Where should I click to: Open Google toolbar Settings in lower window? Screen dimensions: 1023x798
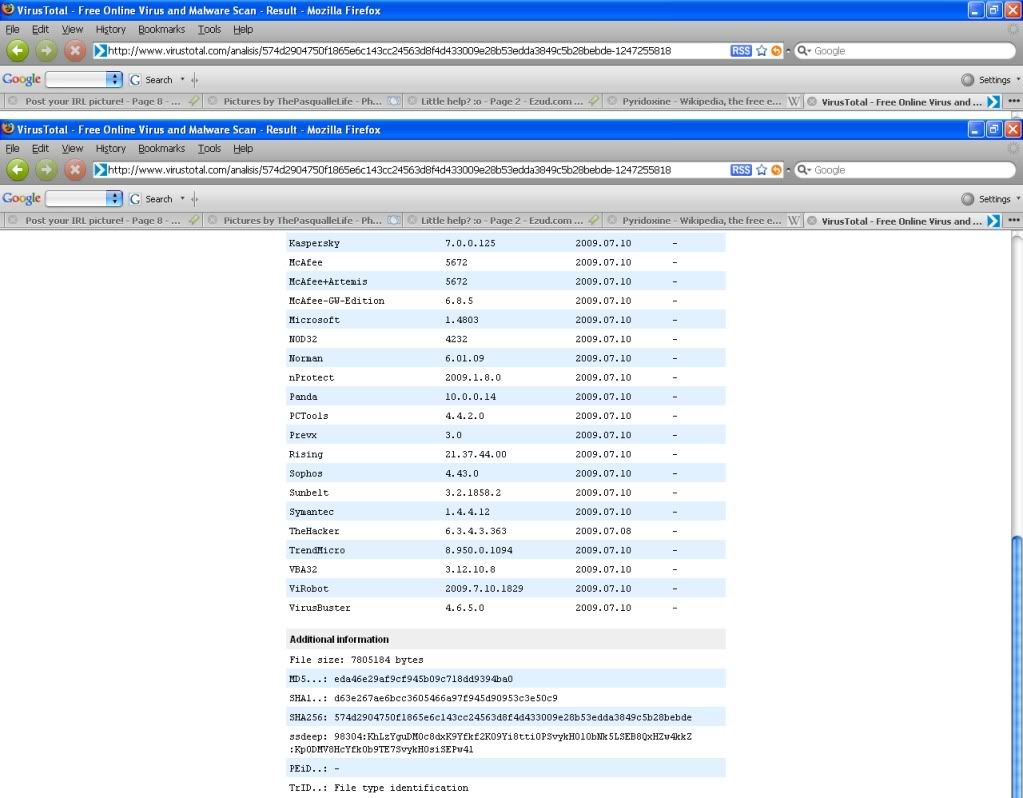click(992, 199)
